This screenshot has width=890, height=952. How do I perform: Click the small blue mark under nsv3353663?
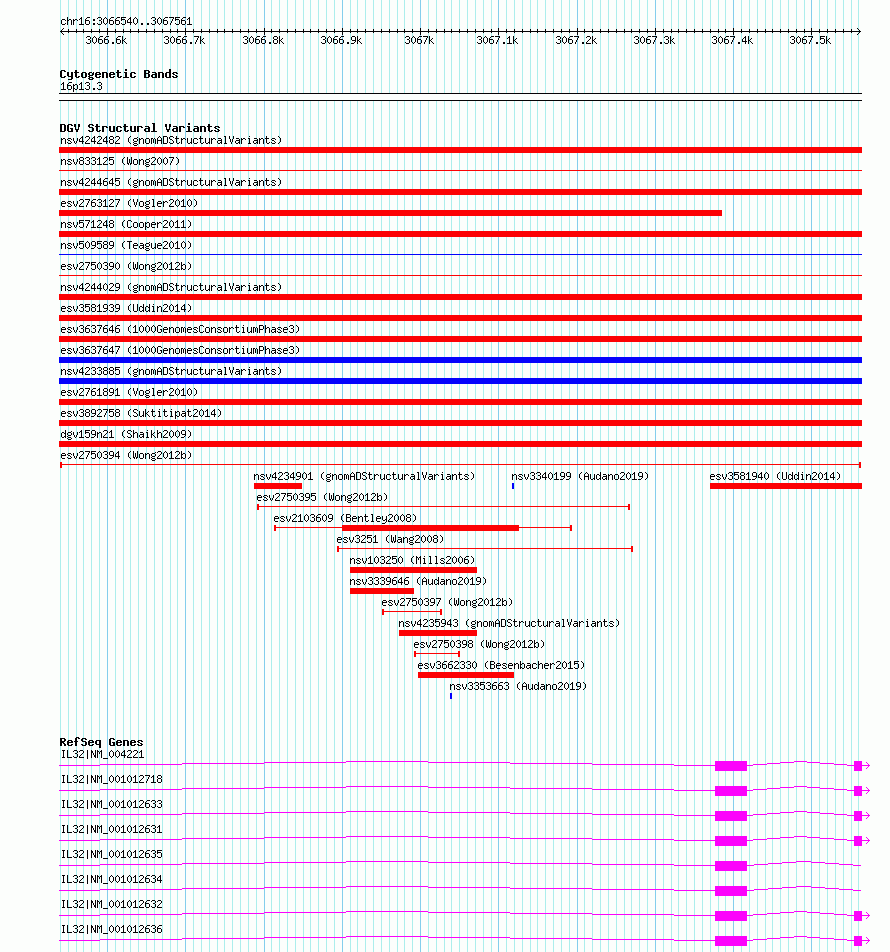451,696
